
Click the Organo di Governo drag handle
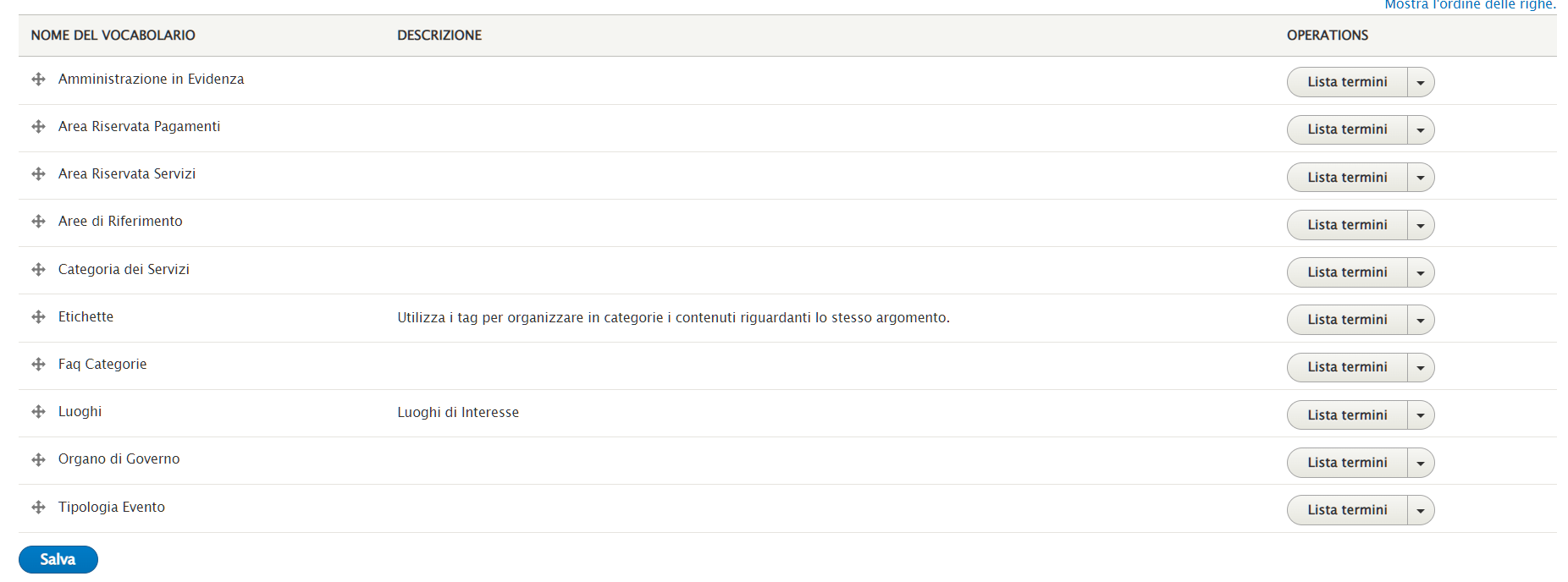click(x=38, y=459)
